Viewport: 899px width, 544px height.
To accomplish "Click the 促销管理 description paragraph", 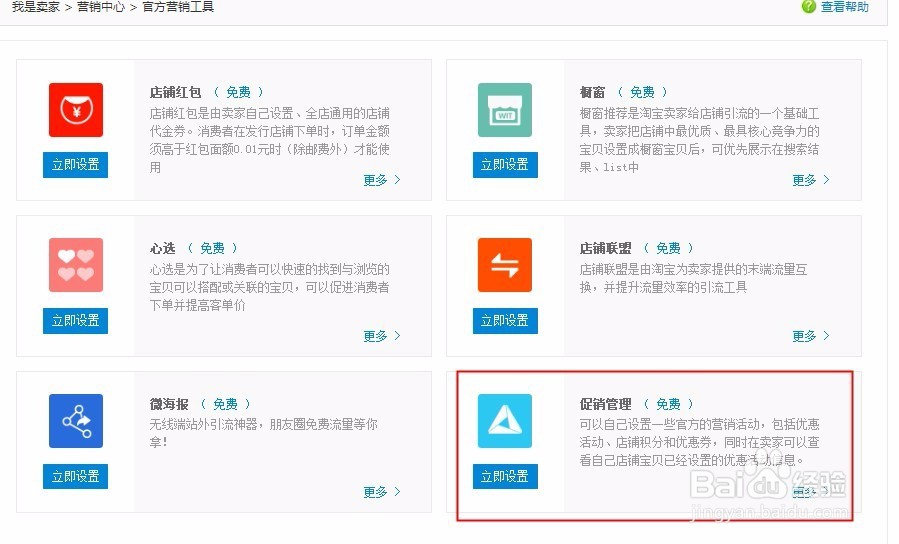I will pyautogui.click(x=699, y=443).
